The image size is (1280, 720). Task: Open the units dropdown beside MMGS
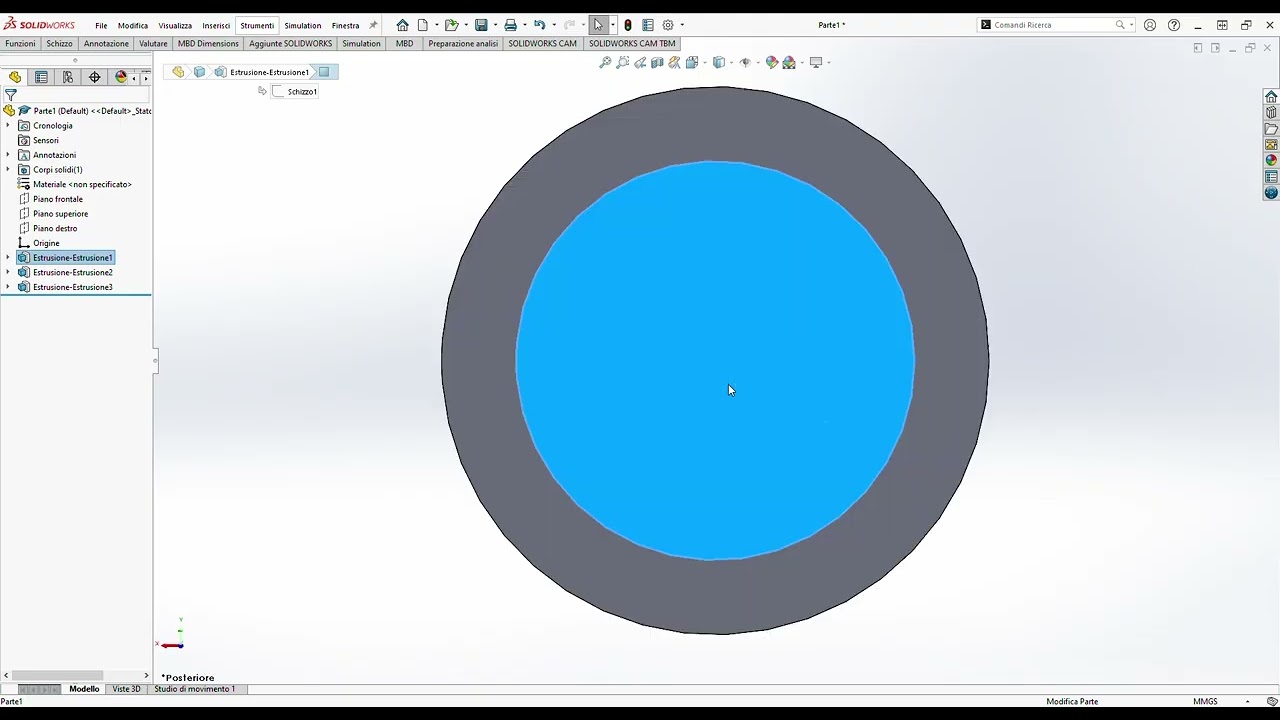click(1247, 702)
